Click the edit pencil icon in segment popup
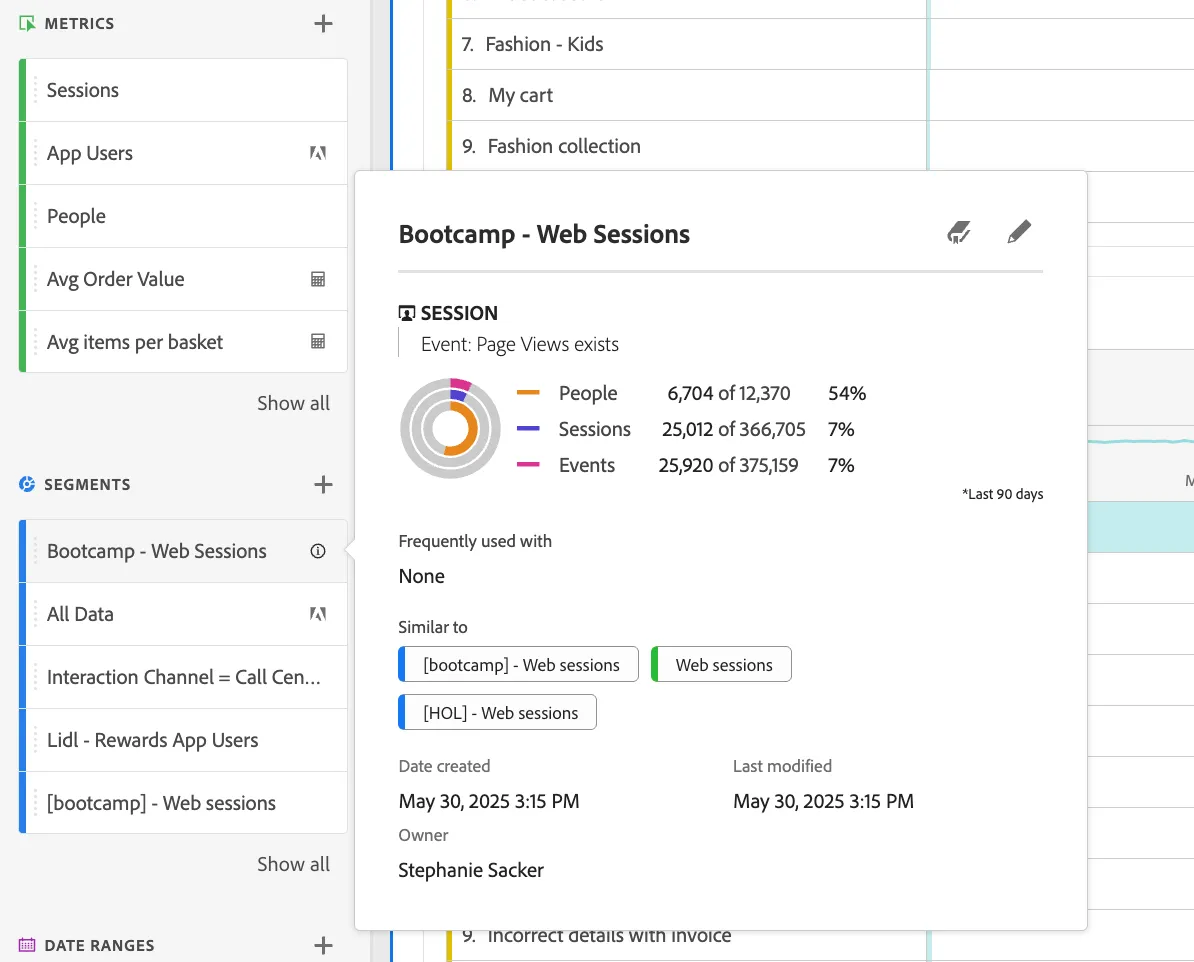Image resolution: width=1194 pixels, height=962 pixels. pos(1019,232)
